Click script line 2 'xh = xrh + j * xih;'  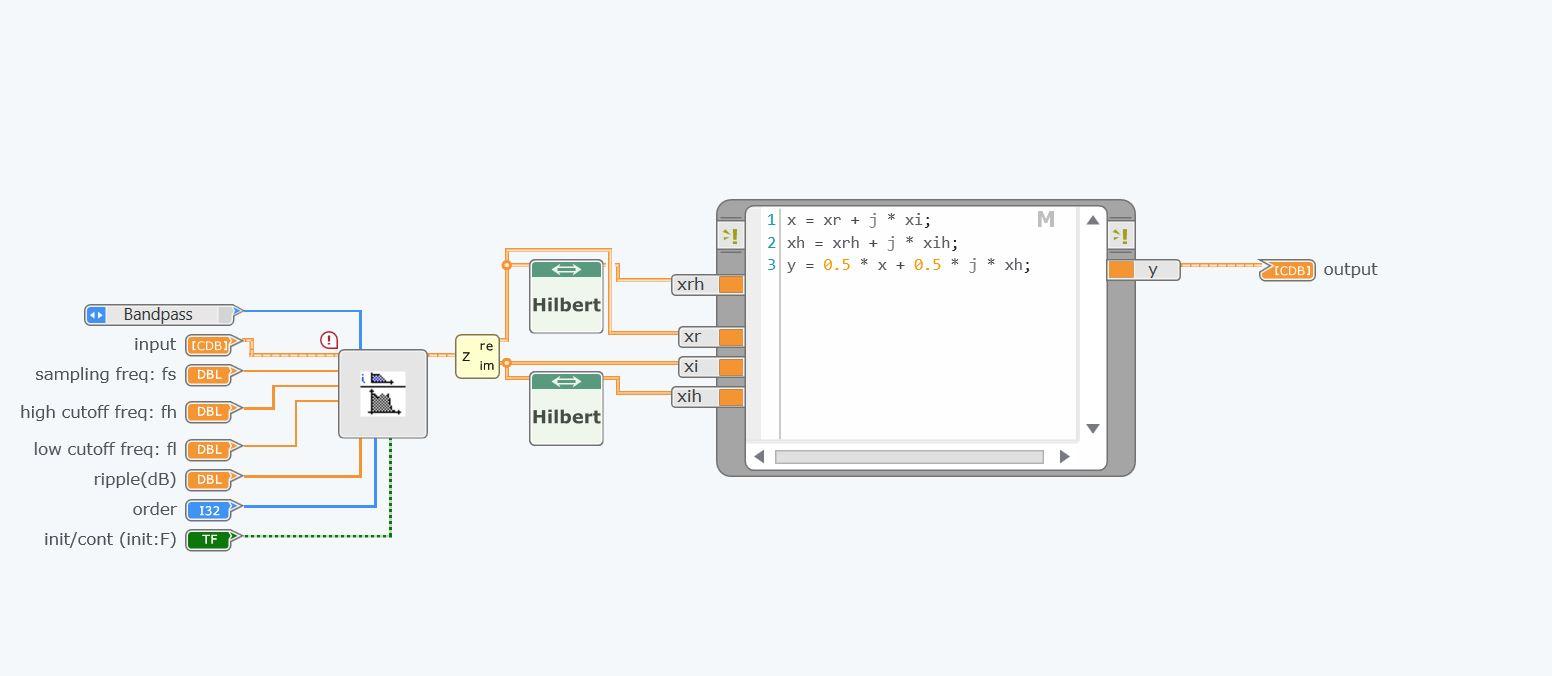point(872,243)
